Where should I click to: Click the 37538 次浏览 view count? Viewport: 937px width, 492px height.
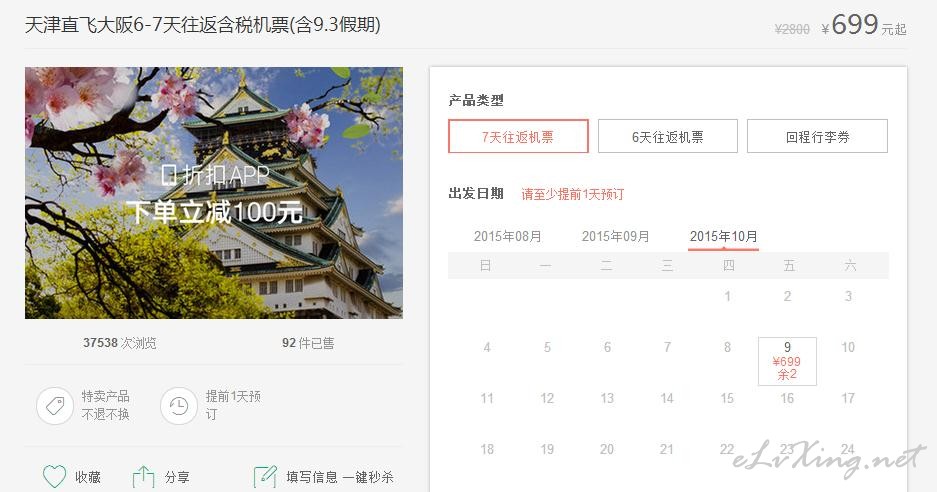point(120,343)
